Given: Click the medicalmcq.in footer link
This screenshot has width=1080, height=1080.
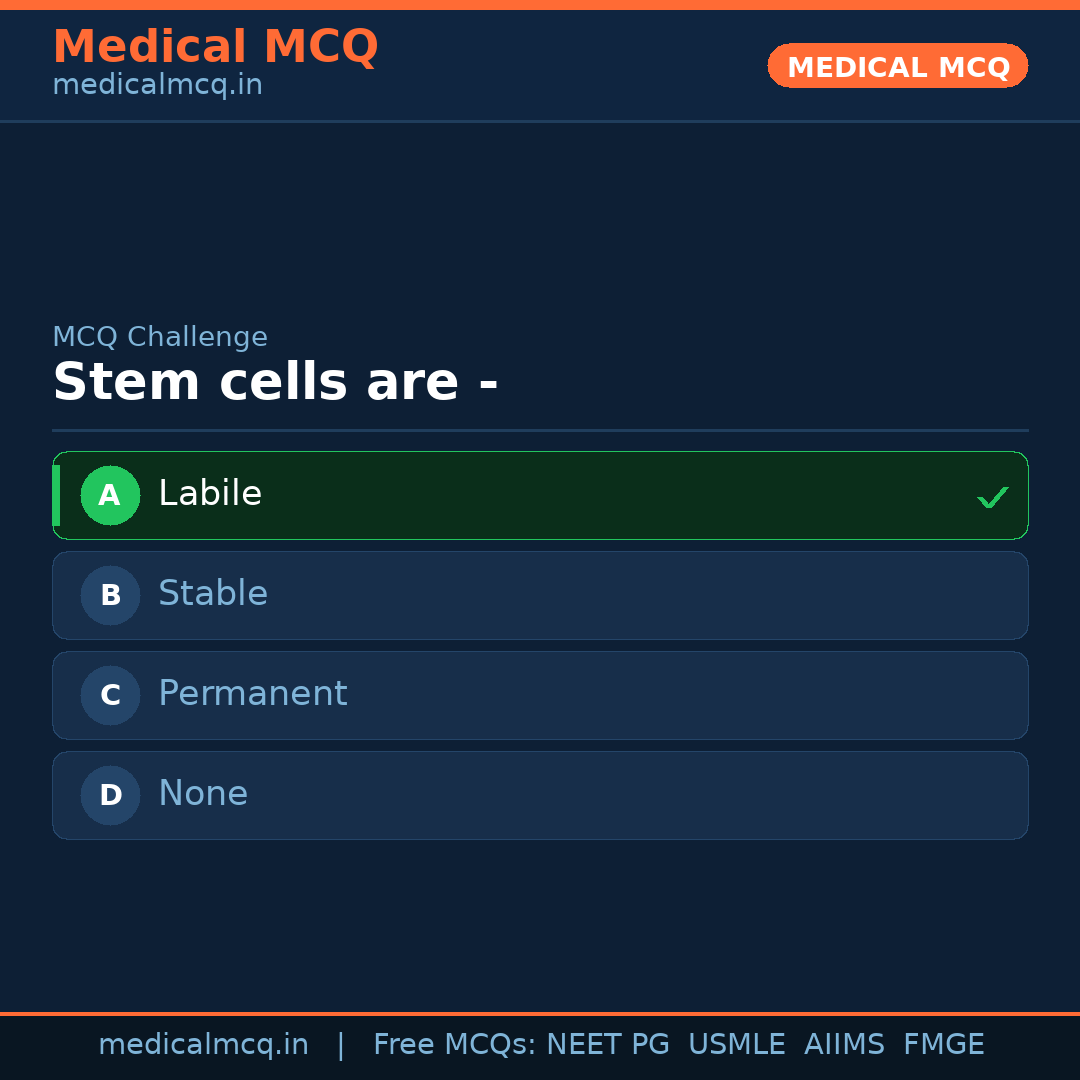Looking at the screenshot, I should pyautogui.click(x=204, y=1044).
